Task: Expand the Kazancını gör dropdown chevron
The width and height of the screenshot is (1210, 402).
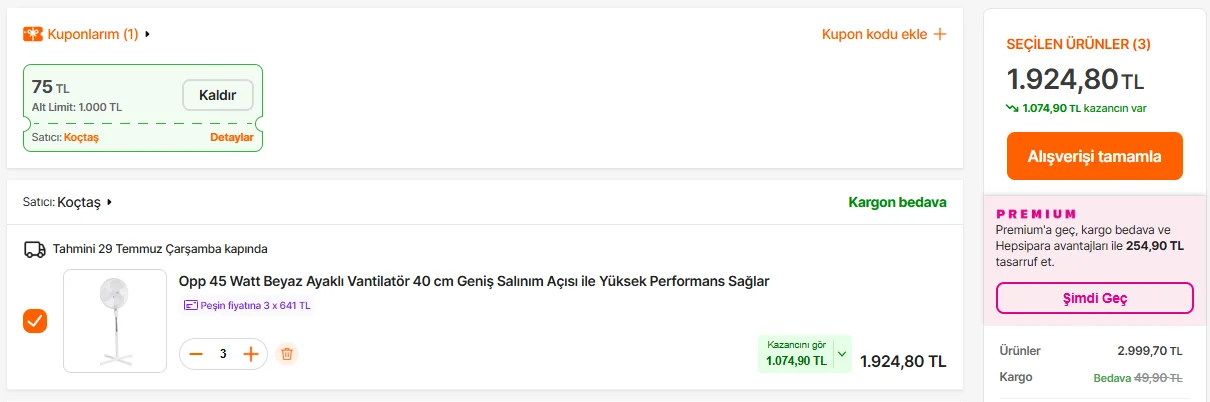Action: point(841,353)
